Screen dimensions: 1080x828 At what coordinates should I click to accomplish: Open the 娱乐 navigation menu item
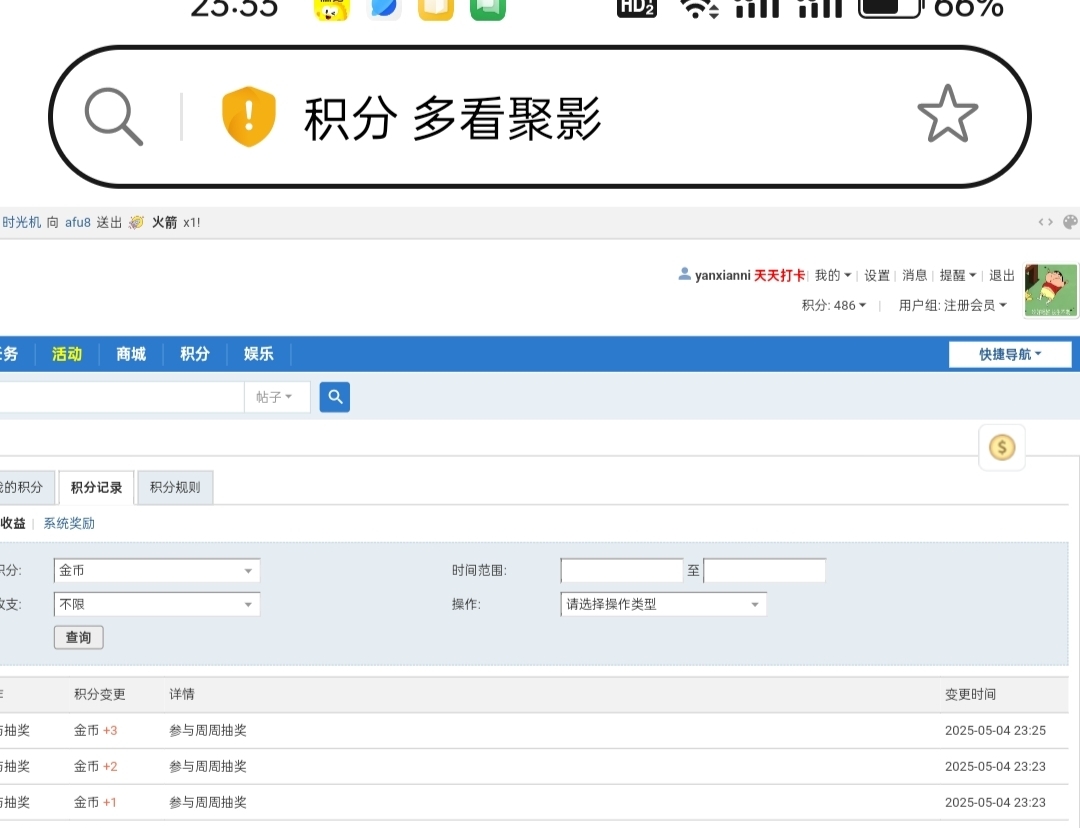pyautogui.click(x=259, y=354)
